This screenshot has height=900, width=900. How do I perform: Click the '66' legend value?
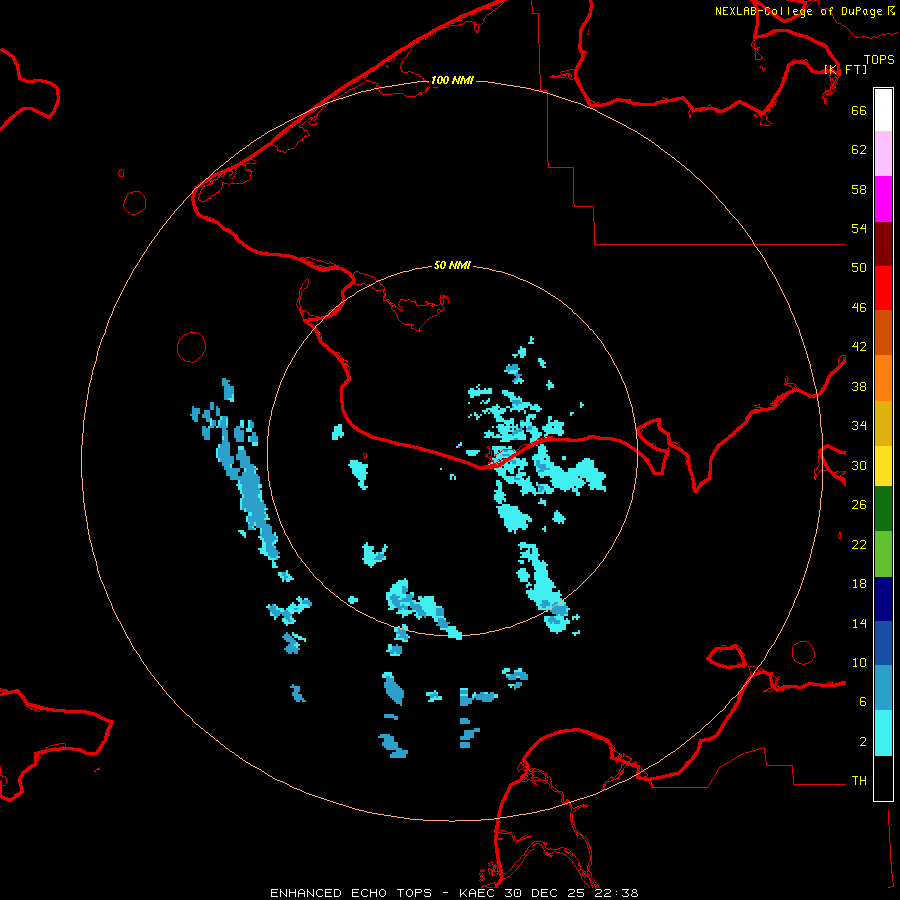point(859,110)
